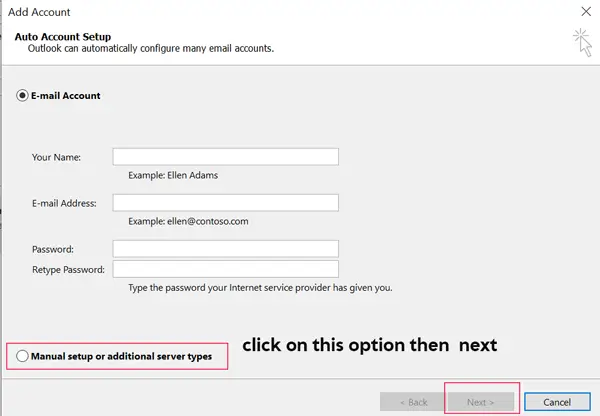Click the "Your Name:" label
Image resolution: width=600 pixels, height=416 pixels.
coord(56,157)
